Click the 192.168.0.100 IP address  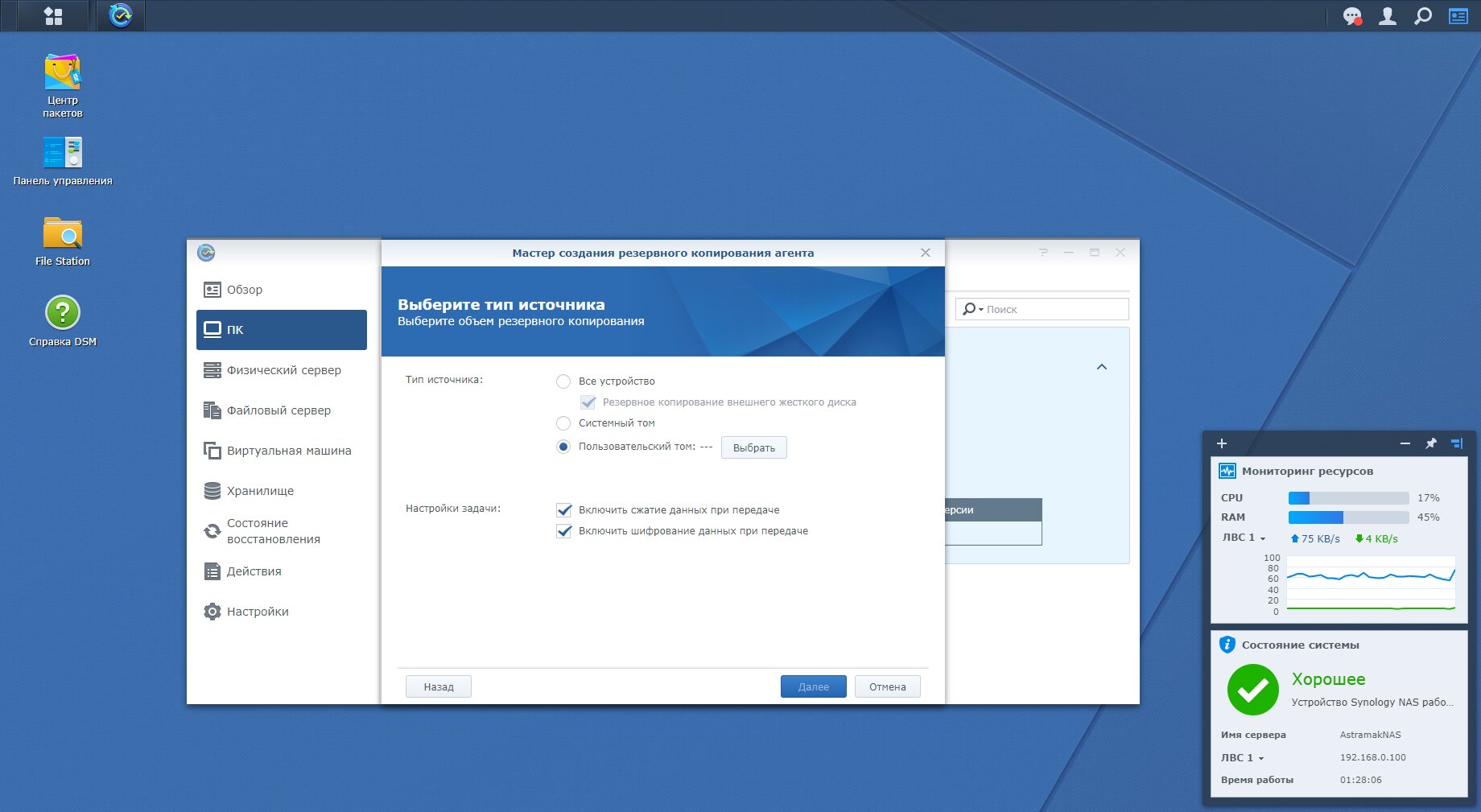[x=1373, y=757]
